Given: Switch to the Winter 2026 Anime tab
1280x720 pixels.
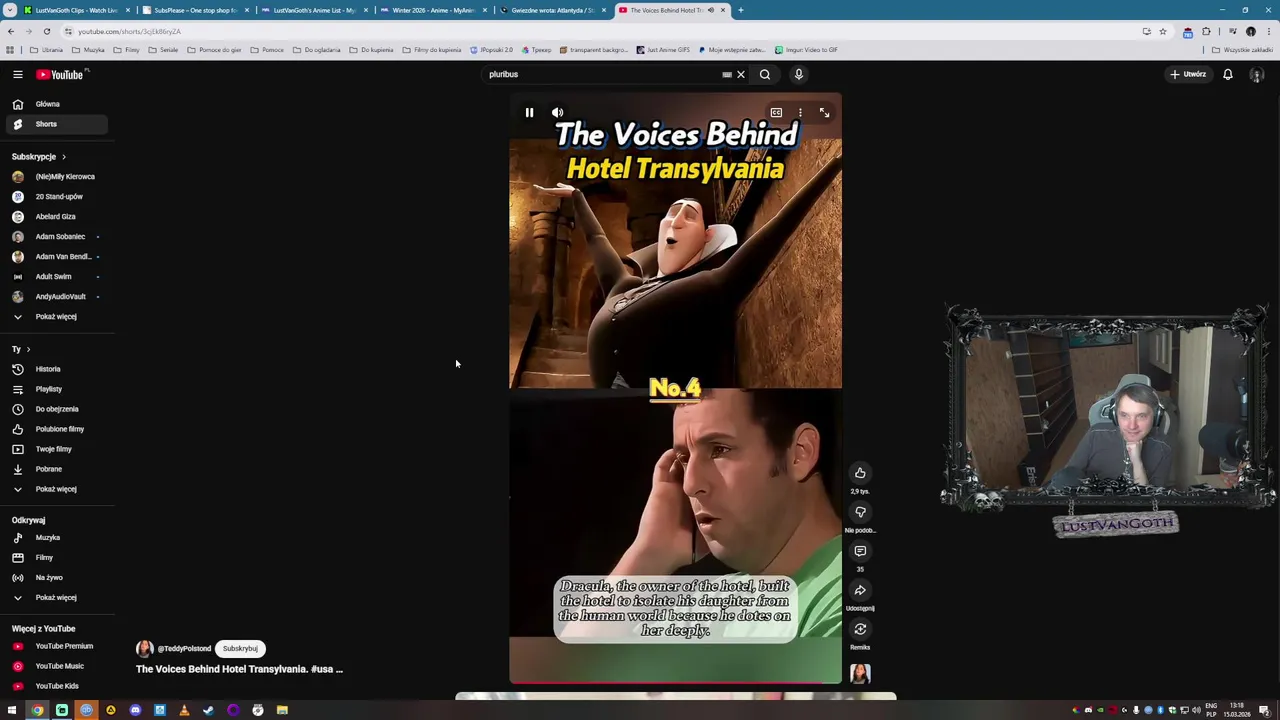Looking at the screenshot, I should click(434, 10).
